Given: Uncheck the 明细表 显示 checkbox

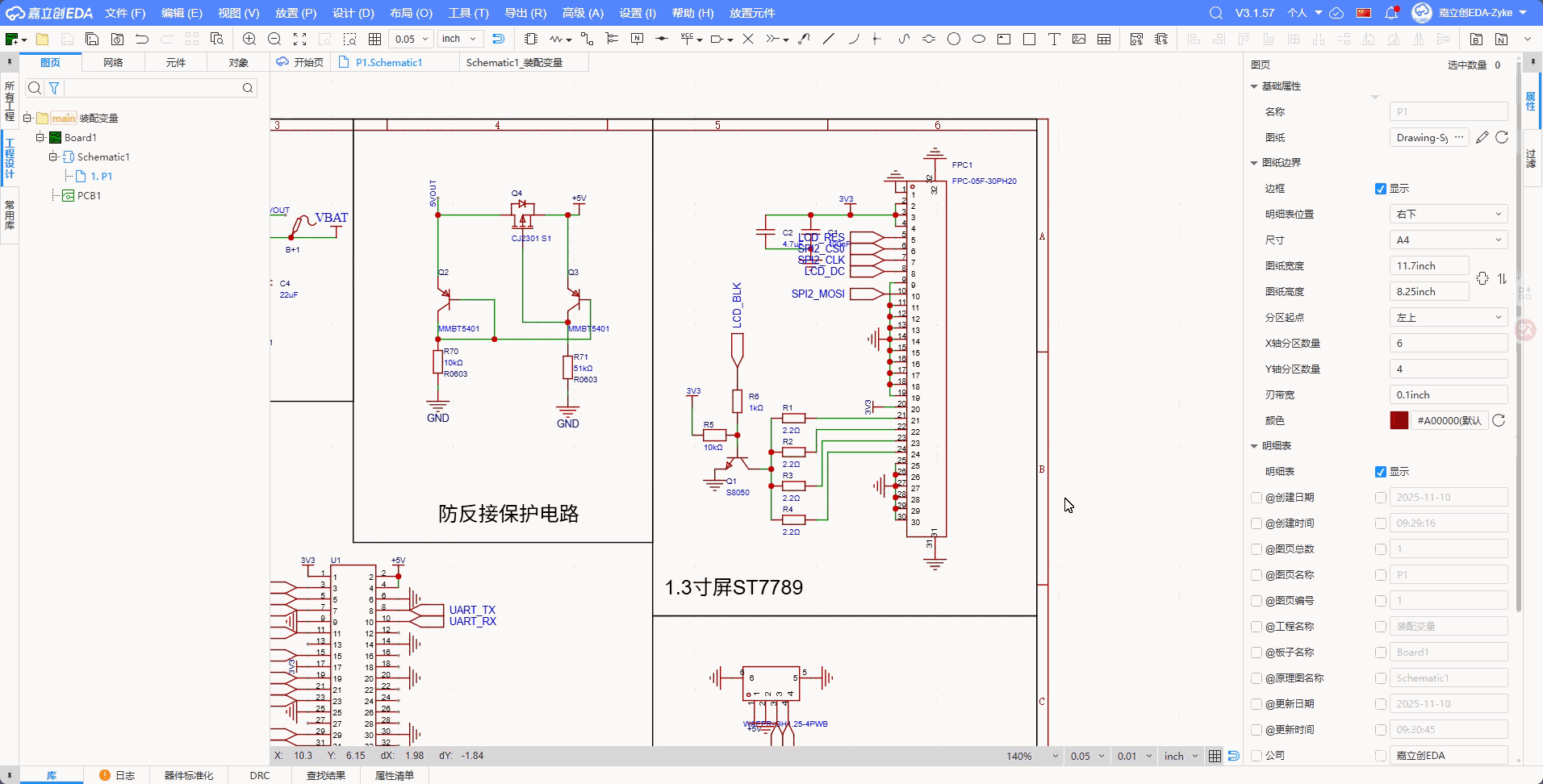Looking at the screenshot, I should point(1381,472).
